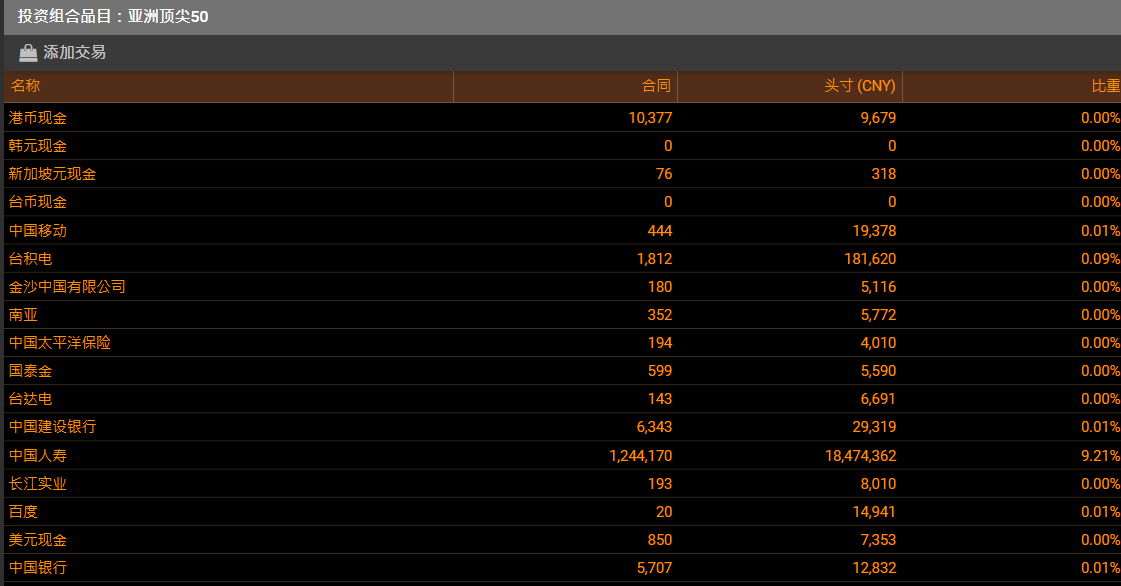Click the position value 4,010
Screen dimensions: 1121x586
point(879,342)
